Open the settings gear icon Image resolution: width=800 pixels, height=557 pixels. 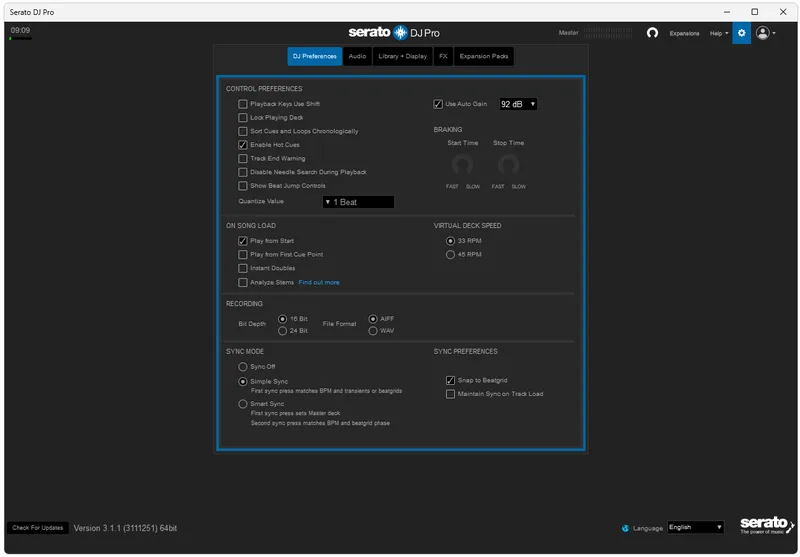tap(741, 33)
